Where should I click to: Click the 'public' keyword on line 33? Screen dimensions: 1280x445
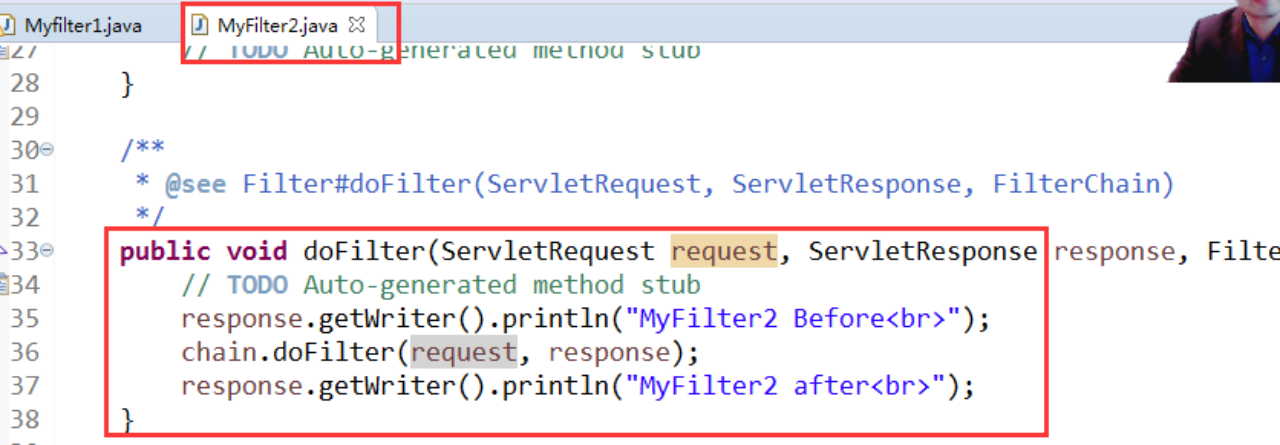tap(165, 251)
